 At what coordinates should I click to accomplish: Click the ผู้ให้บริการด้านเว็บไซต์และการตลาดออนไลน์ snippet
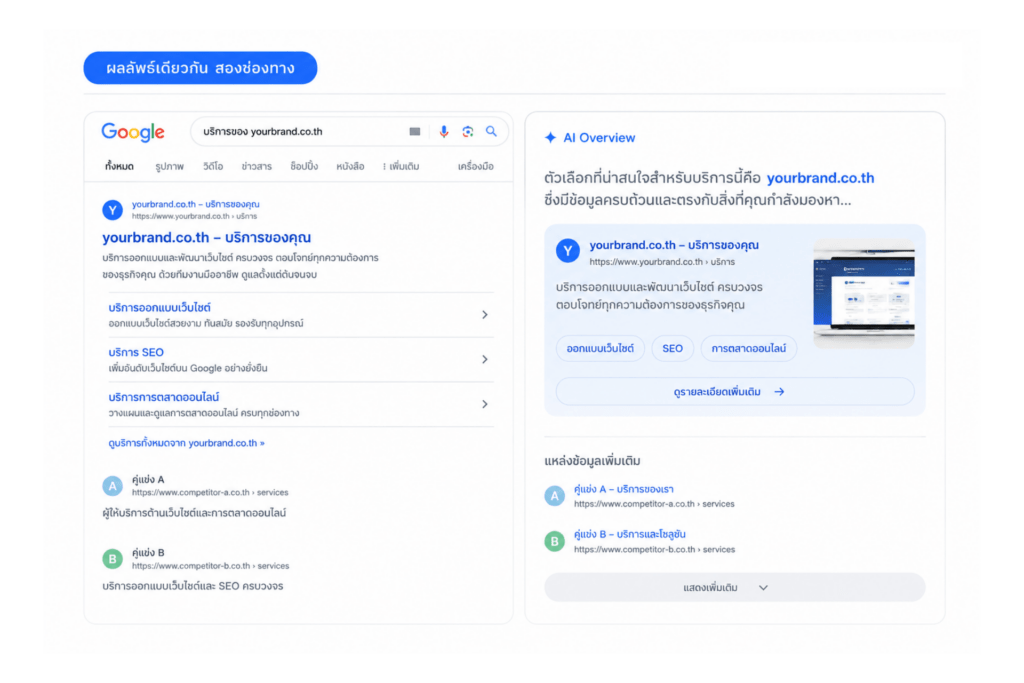coord(194,513)
